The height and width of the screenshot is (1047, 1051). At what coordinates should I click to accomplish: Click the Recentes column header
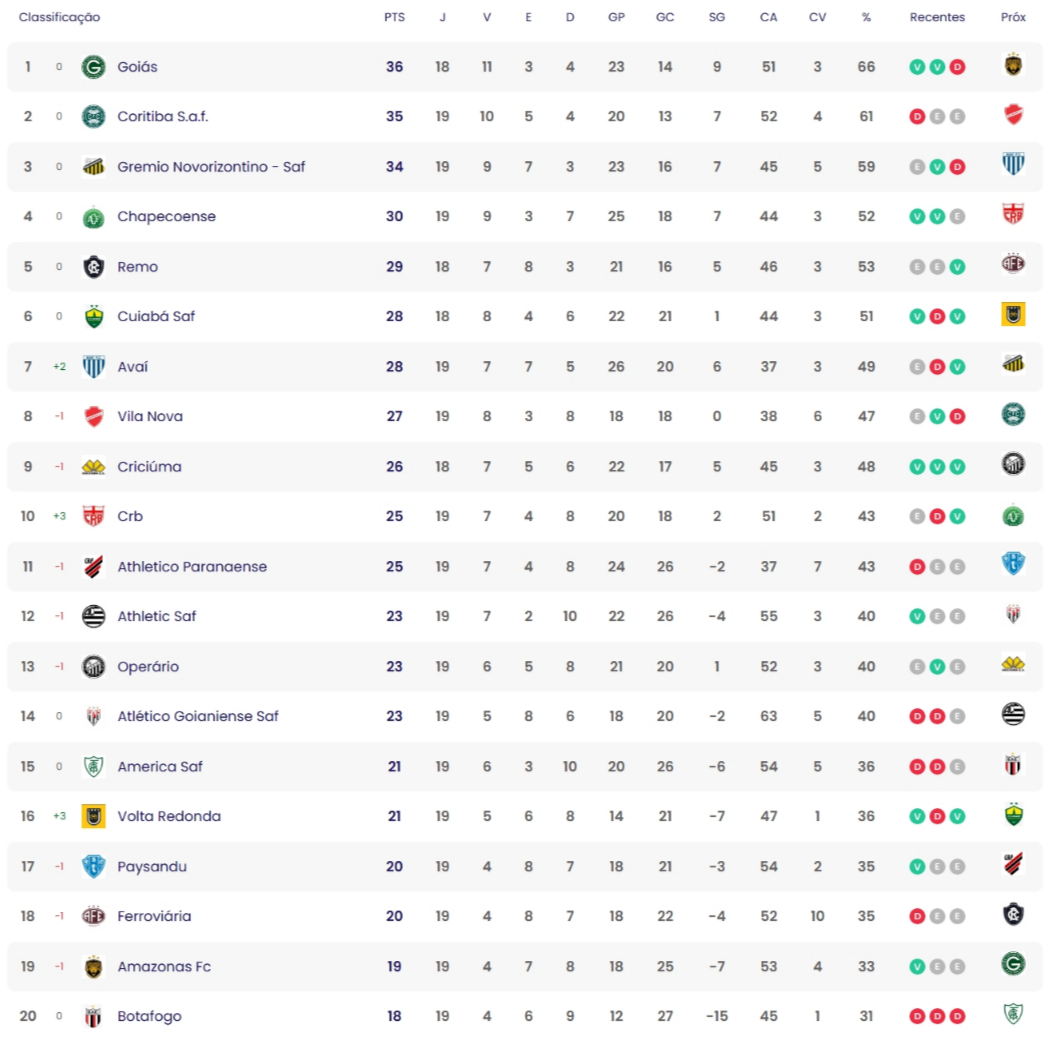936,17
